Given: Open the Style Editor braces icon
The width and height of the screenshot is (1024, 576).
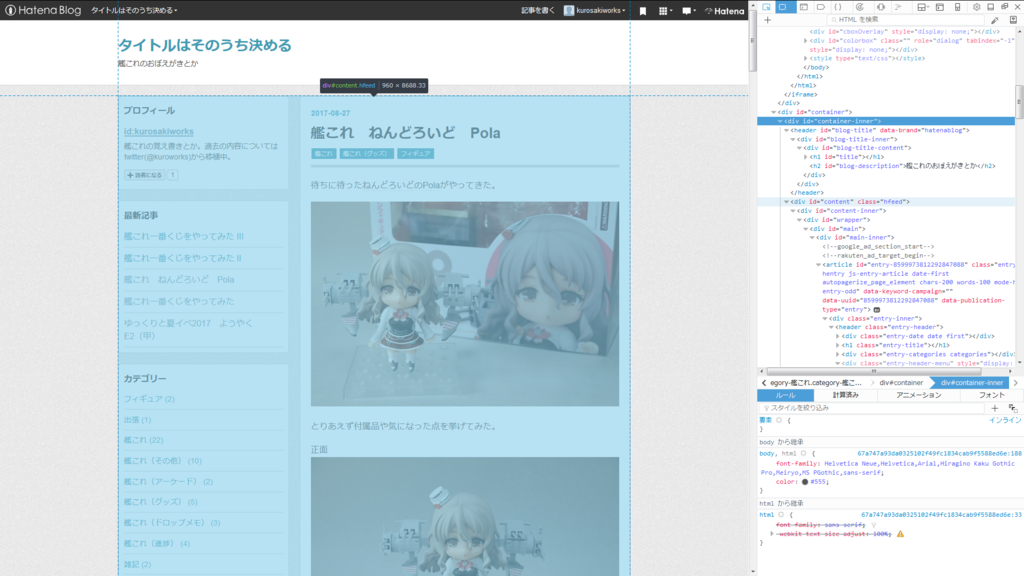Looking at the screenshot, I should pos(839,7).
